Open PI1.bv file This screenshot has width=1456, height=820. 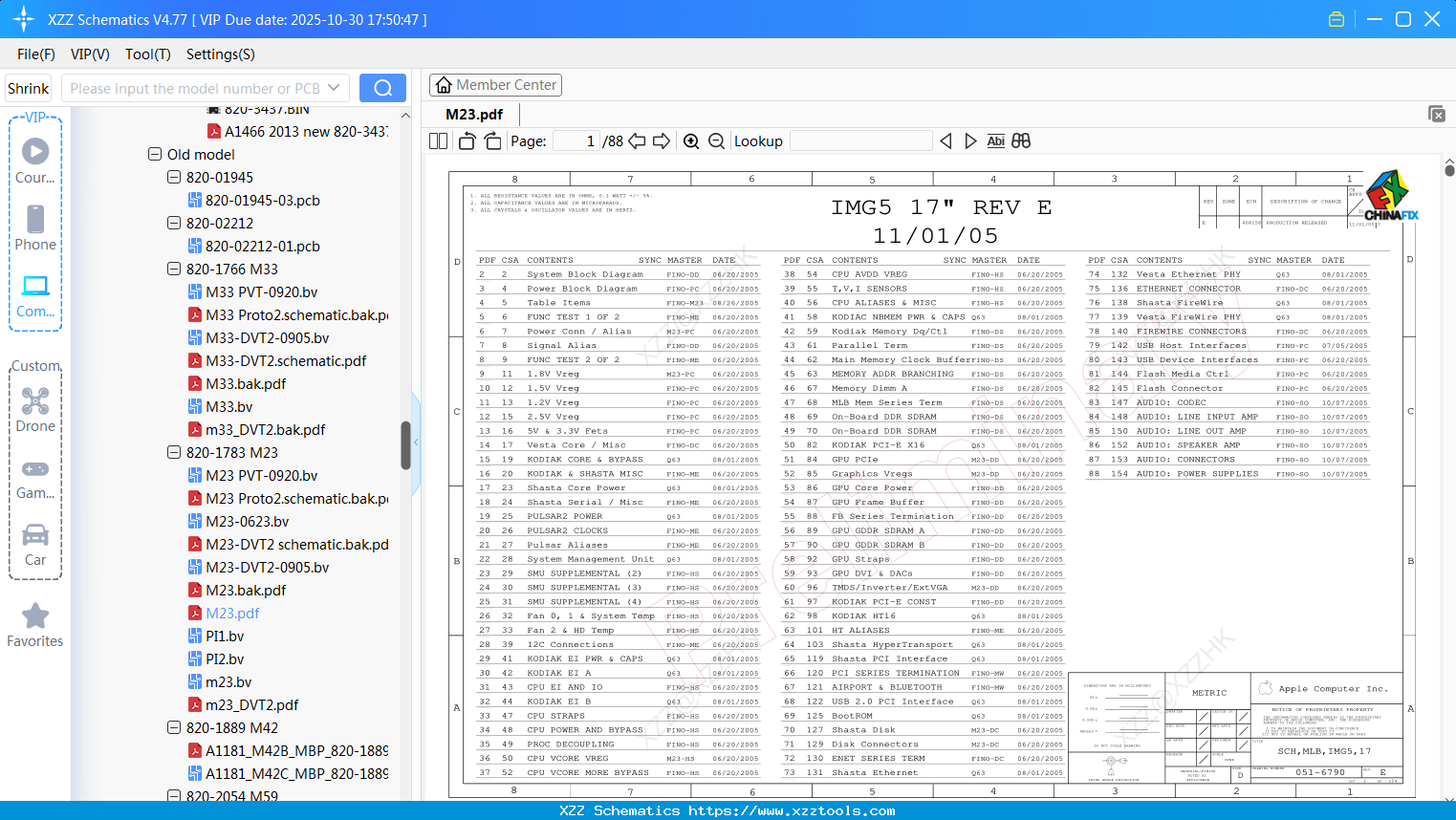(x=216, y=636)
